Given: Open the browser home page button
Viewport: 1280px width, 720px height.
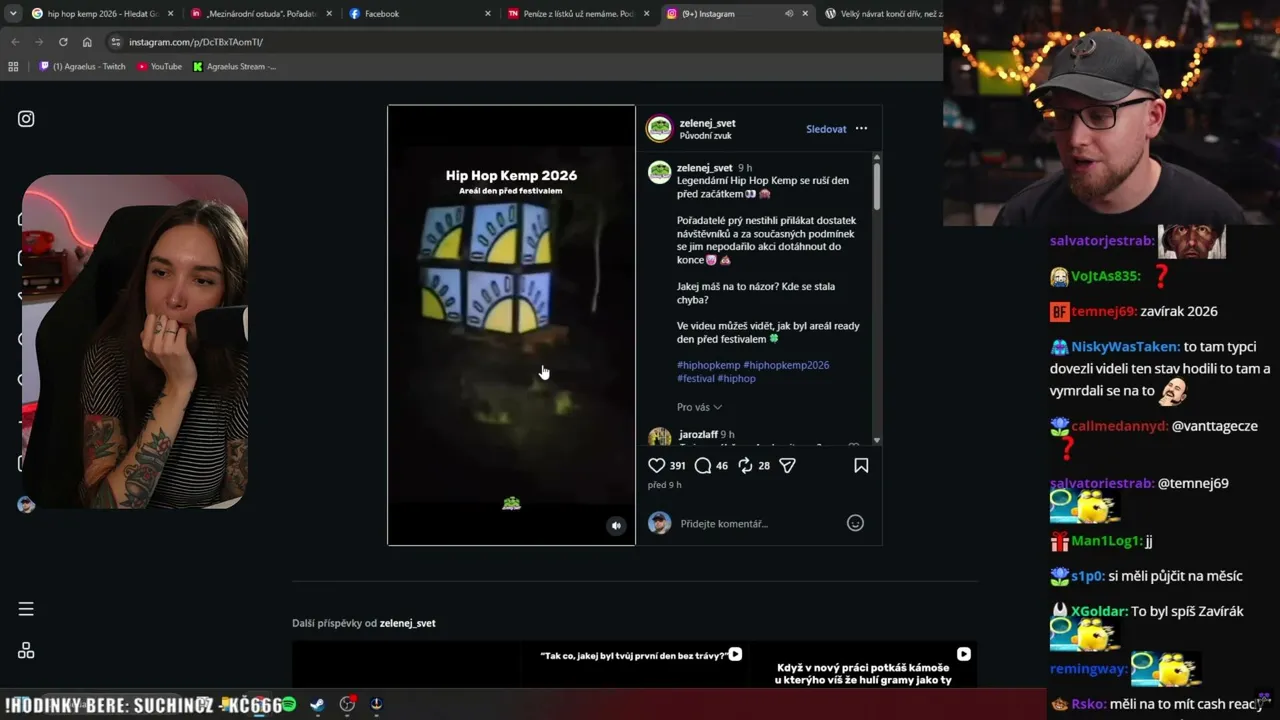Looking at the screenshot, I should point(87,42).
